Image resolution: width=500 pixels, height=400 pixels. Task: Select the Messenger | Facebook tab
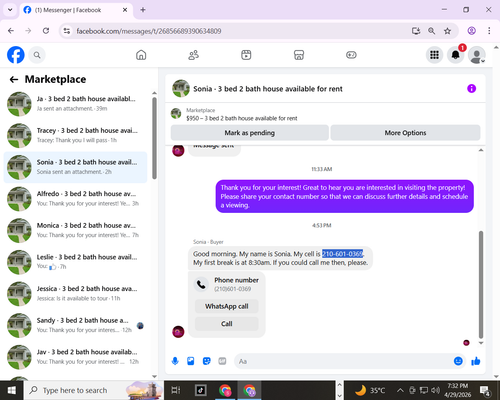tap(76, 10)
